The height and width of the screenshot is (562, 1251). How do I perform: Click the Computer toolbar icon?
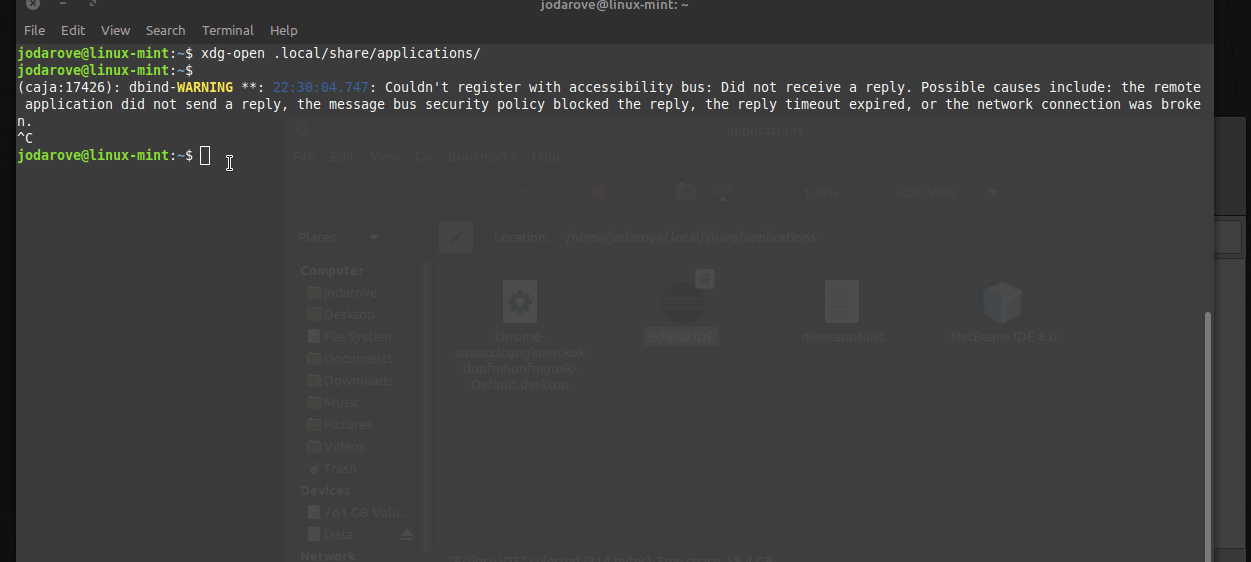[722, 192]
